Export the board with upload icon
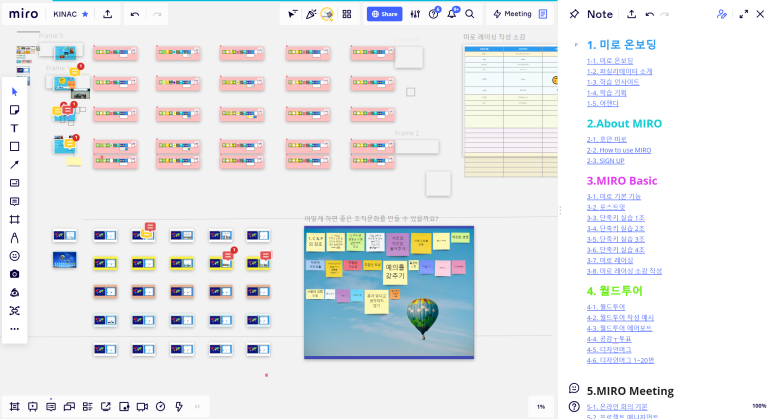Image resolution: width=773 pixels, height=419 pixels. (x=107, y=14)
